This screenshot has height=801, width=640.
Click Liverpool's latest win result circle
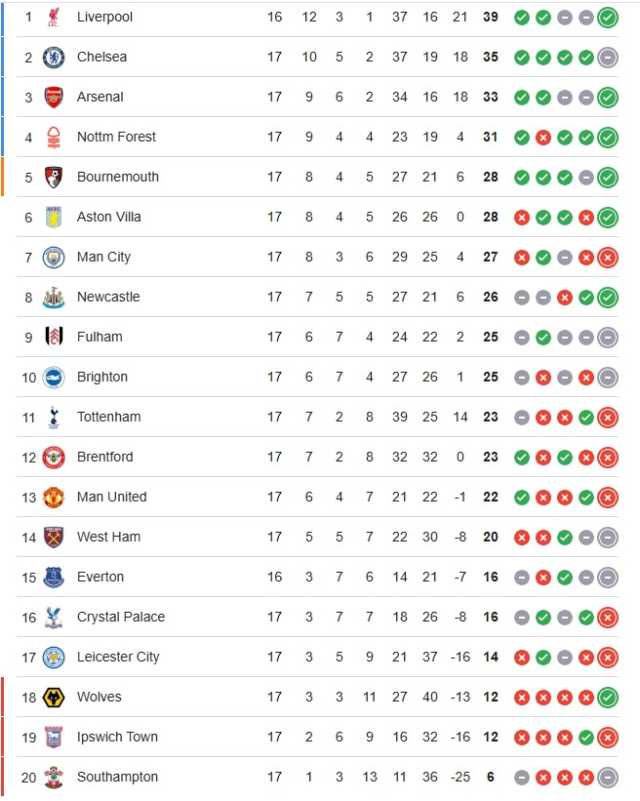pyautogui.click(x=608, y=17)
